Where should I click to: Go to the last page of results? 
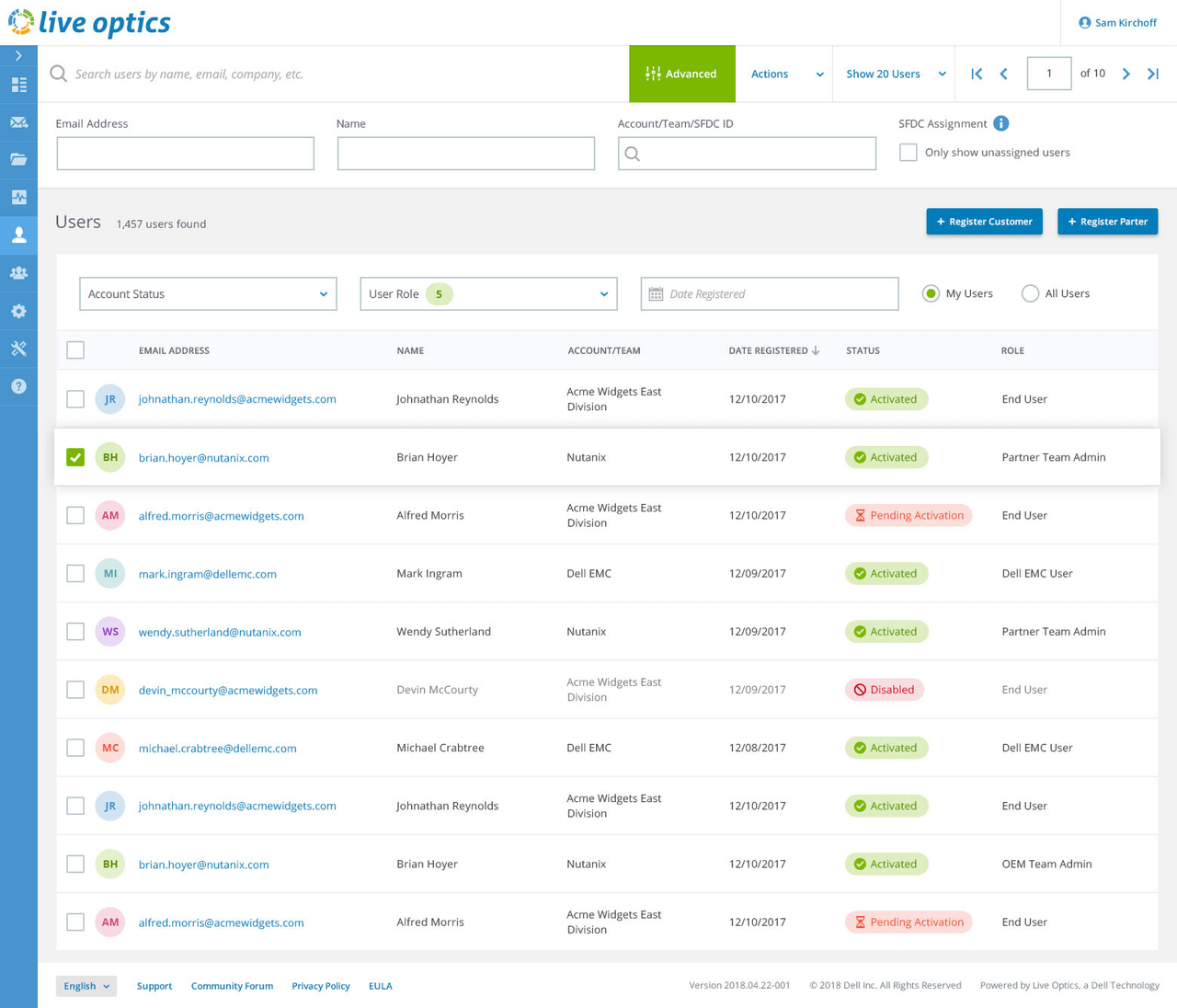pyautogui.click(x=1153, y=74)
